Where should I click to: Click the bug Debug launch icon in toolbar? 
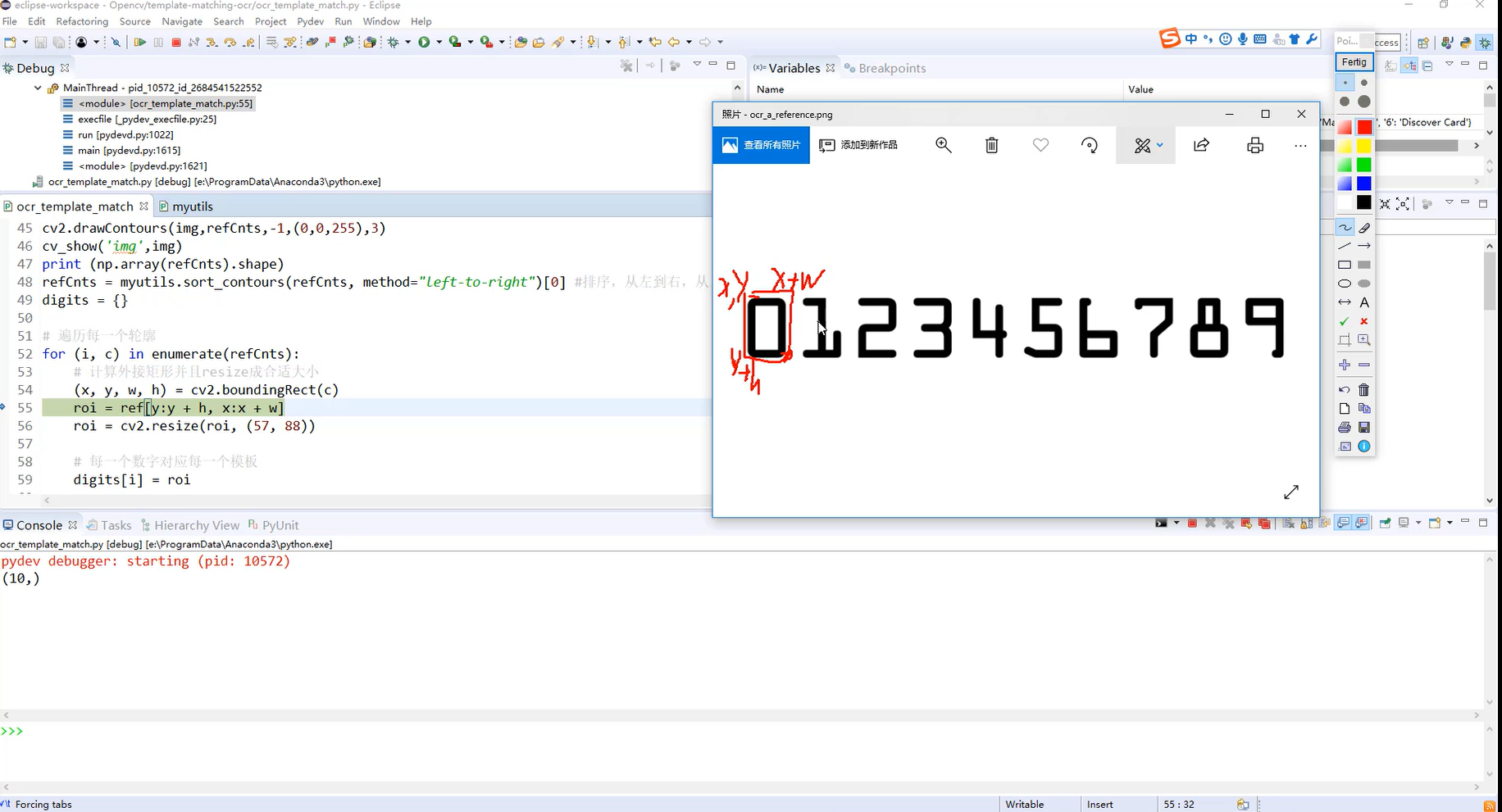tap(394, 42)
